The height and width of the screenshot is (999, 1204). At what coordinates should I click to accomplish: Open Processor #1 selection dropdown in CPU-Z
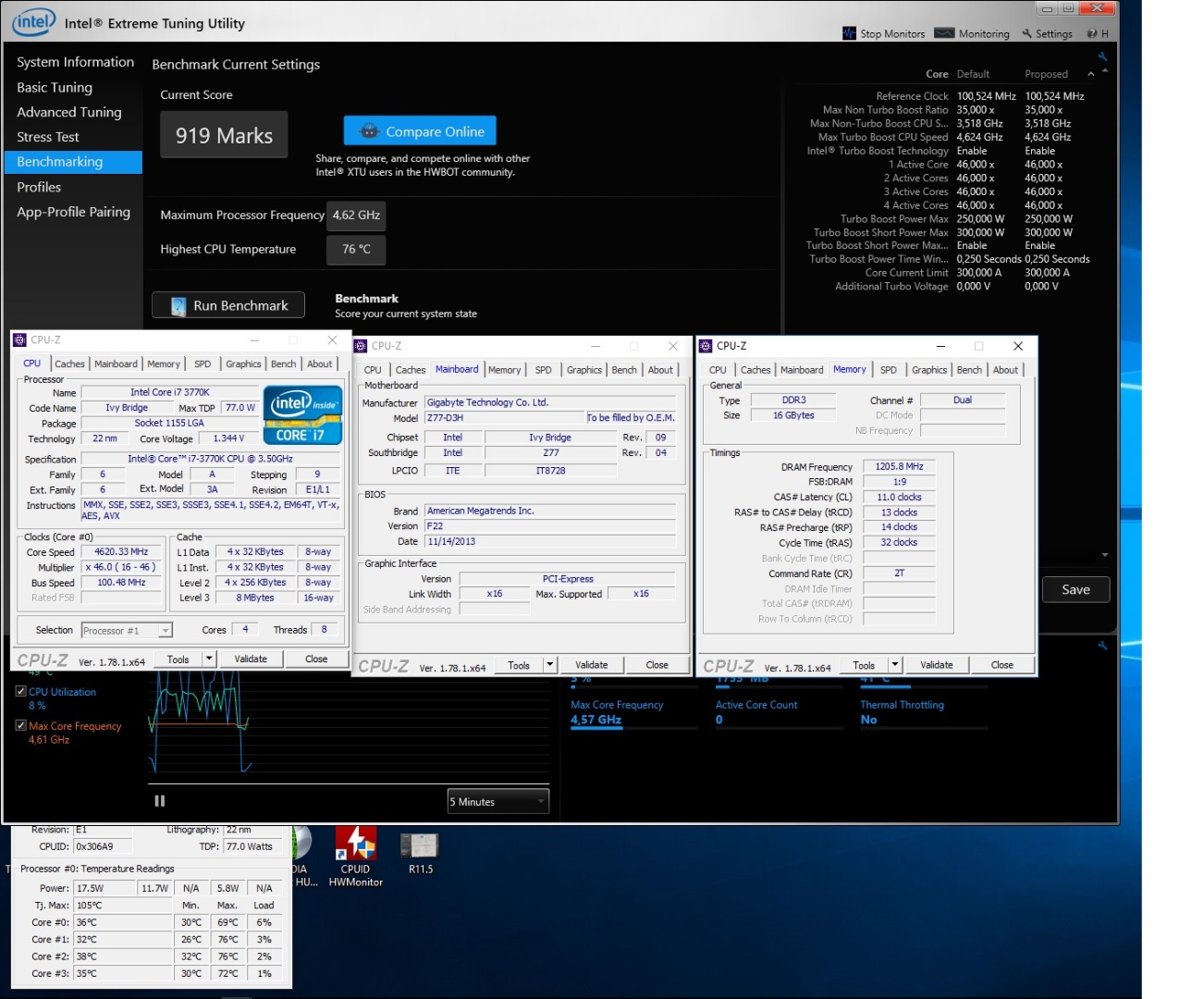coord(127,630)
